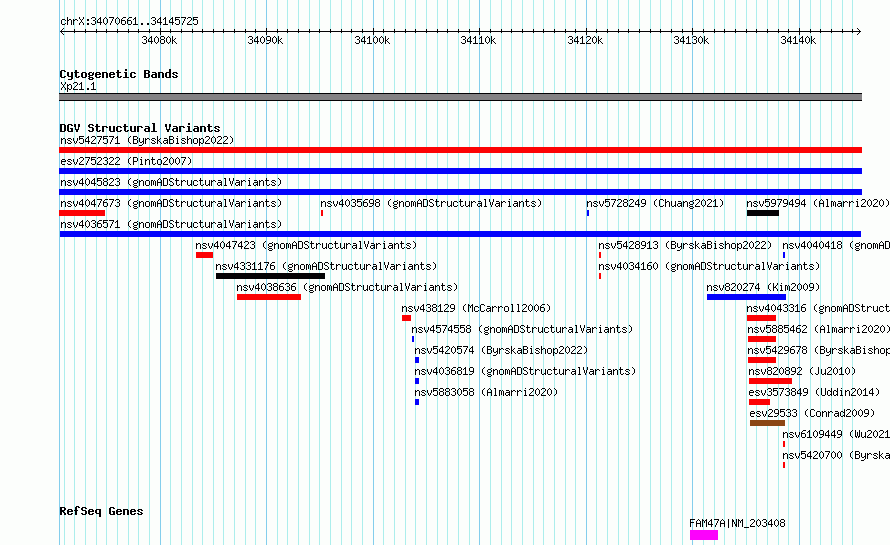The width and height of the screenshot is (890, 545).
Task: Click the long red bar under nsv5427571
Action: click(460, 150)
